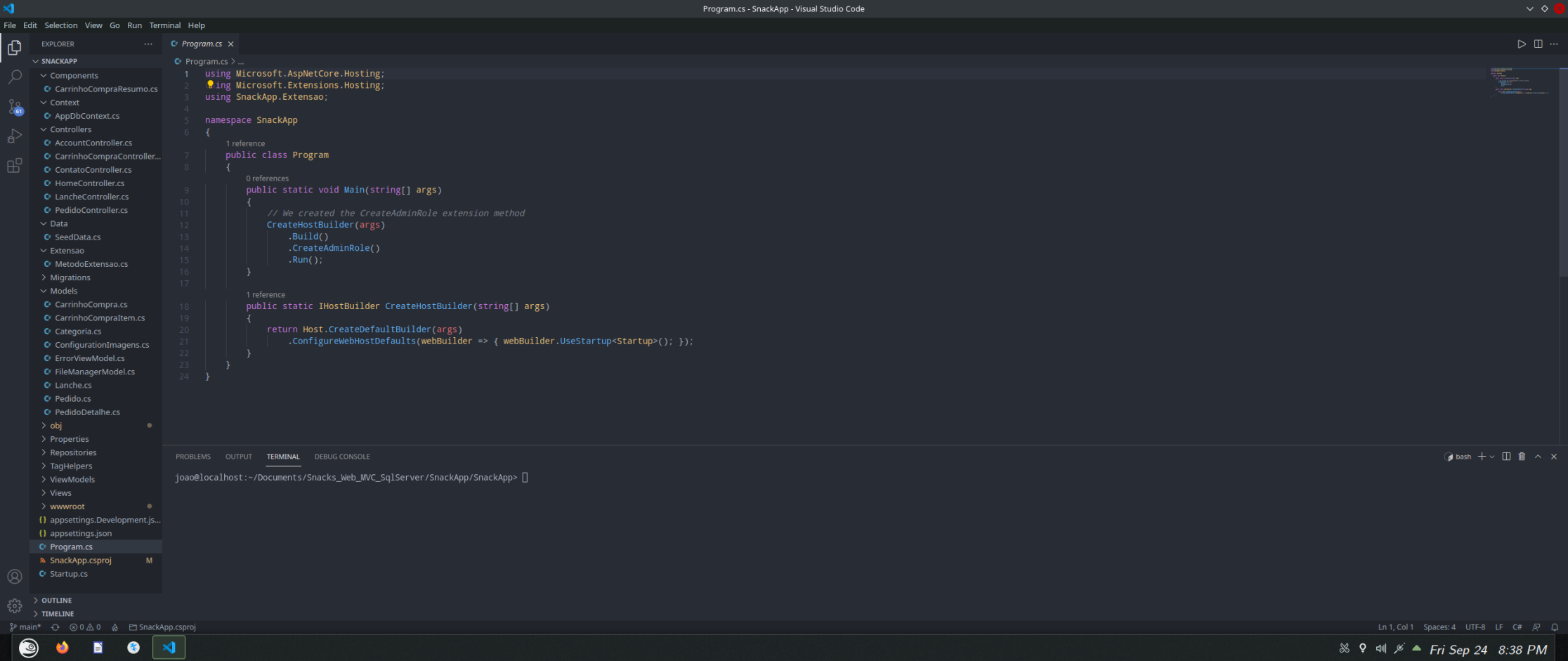Launch Firefox from the taskbar
1568x661 pixels.
(x=63, y=648)
